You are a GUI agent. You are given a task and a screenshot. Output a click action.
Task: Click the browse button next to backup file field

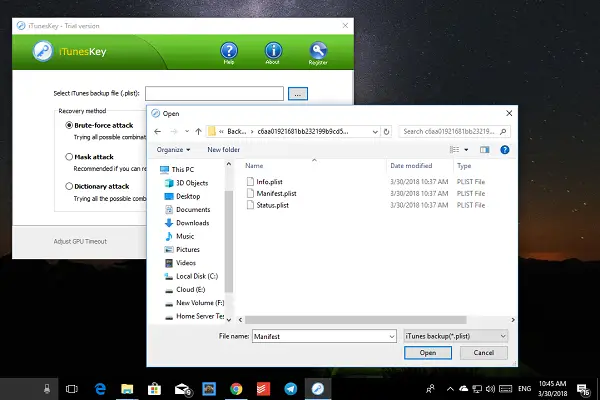pos(298,94)
